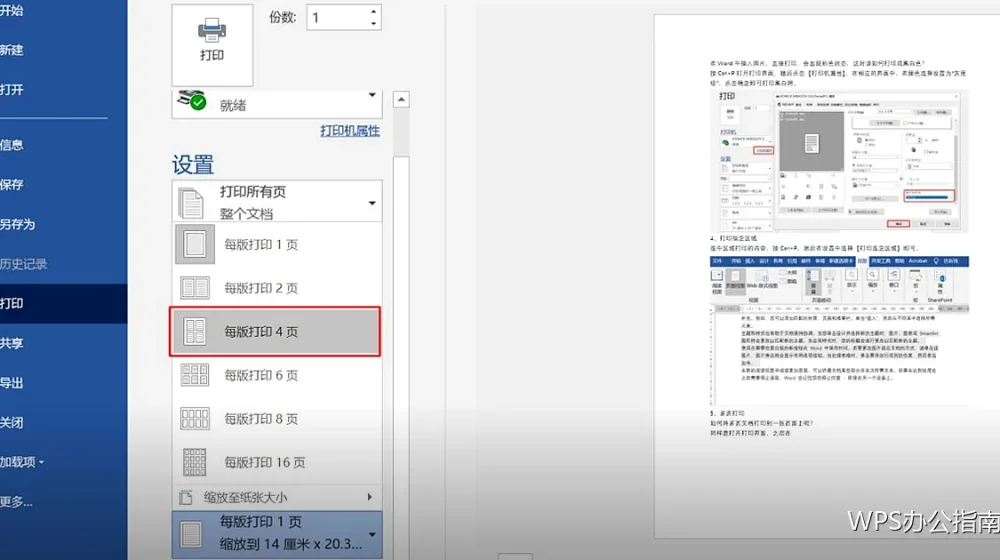Click the printer icon Print button
Viewport: 1000px width, 560px height.
(x=212, y=45)
